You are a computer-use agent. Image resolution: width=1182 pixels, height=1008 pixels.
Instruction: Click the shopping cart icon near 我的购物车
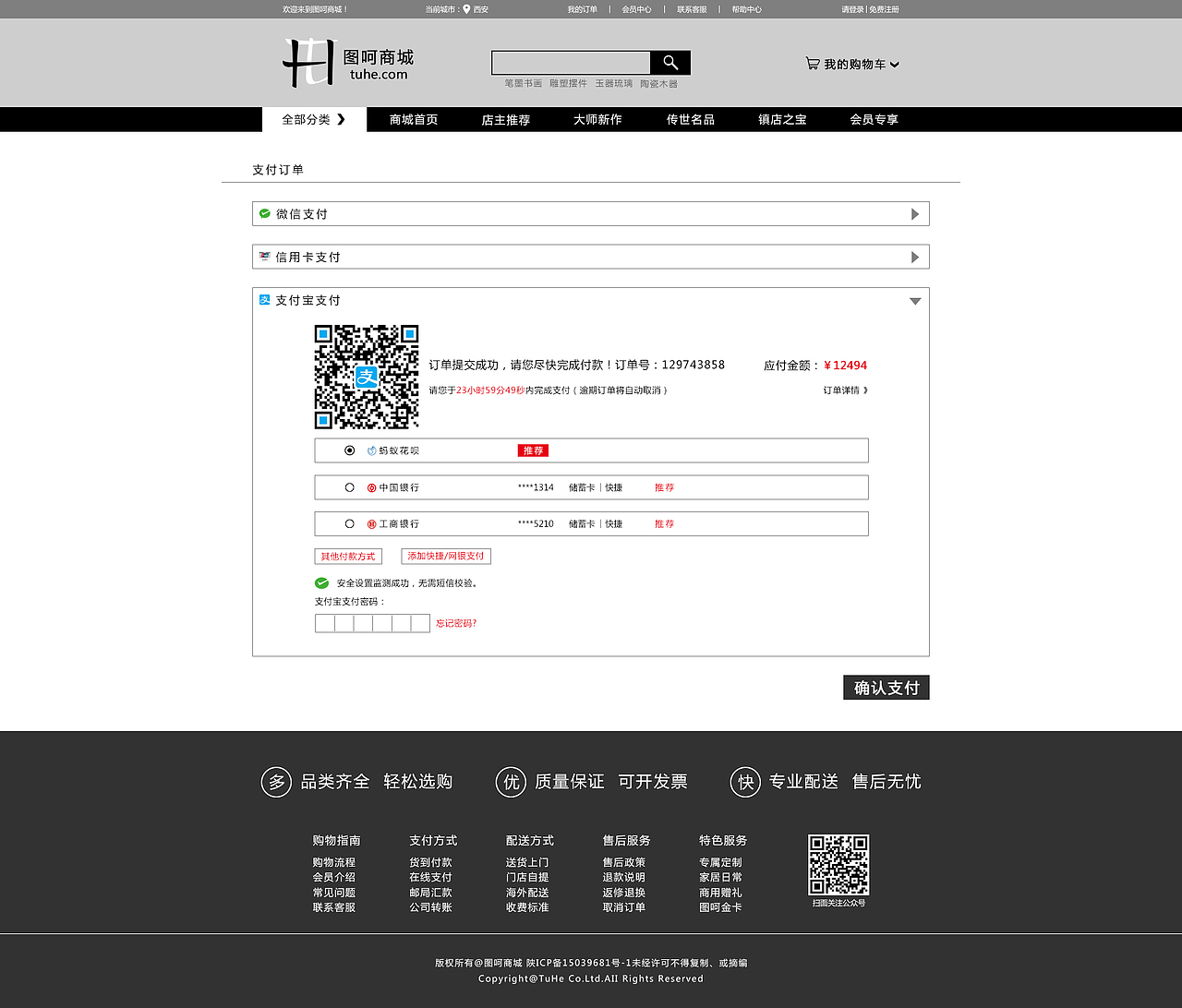pos(812,63)
